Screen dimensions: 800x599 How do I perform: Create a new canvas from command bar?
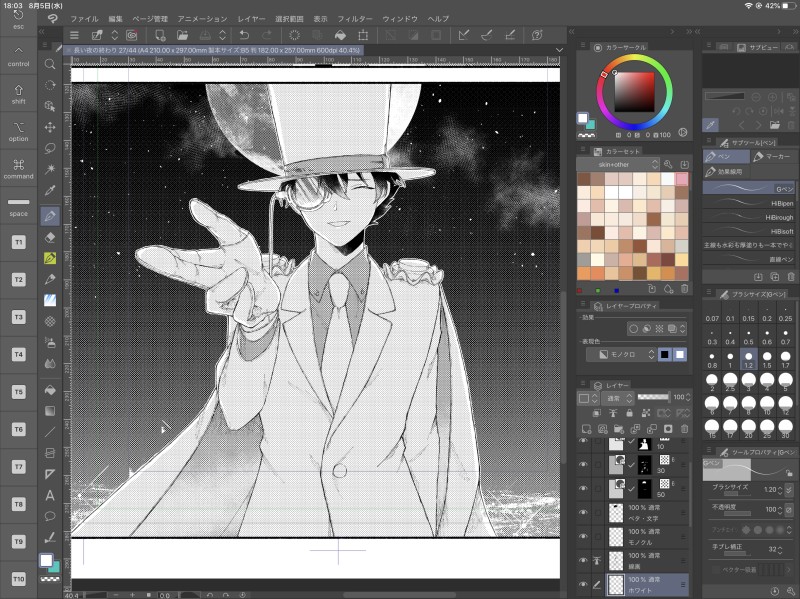(x=160, y=35)
